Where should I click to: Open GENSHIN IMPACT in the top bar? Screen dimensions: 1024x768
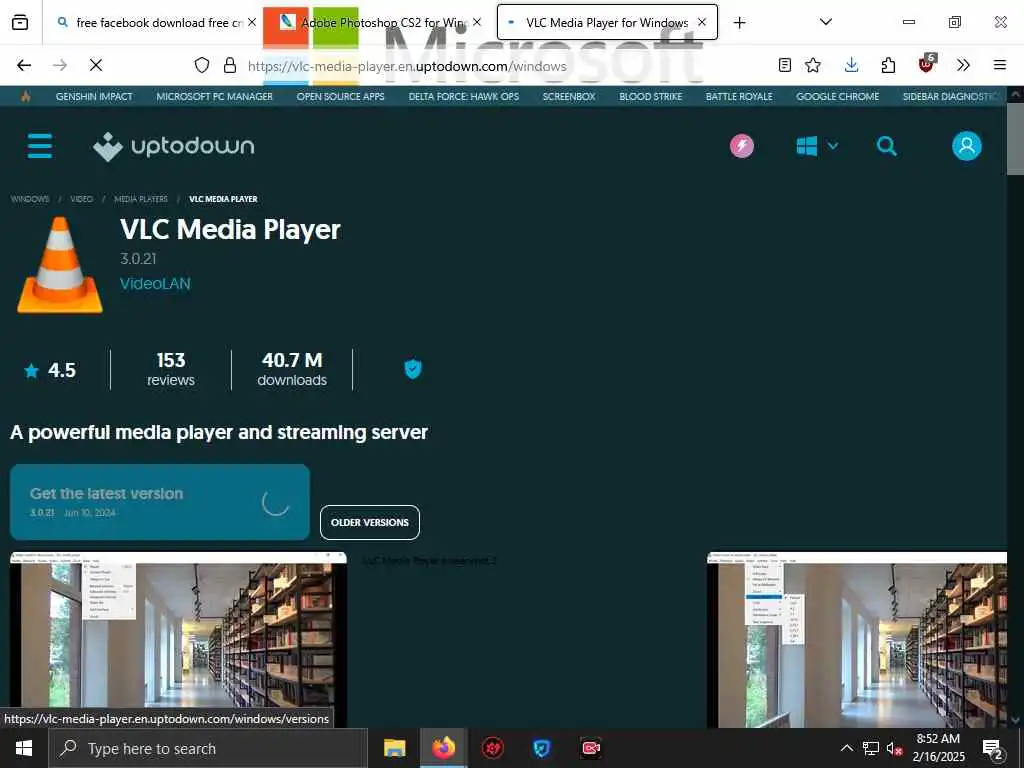point(94,97)
